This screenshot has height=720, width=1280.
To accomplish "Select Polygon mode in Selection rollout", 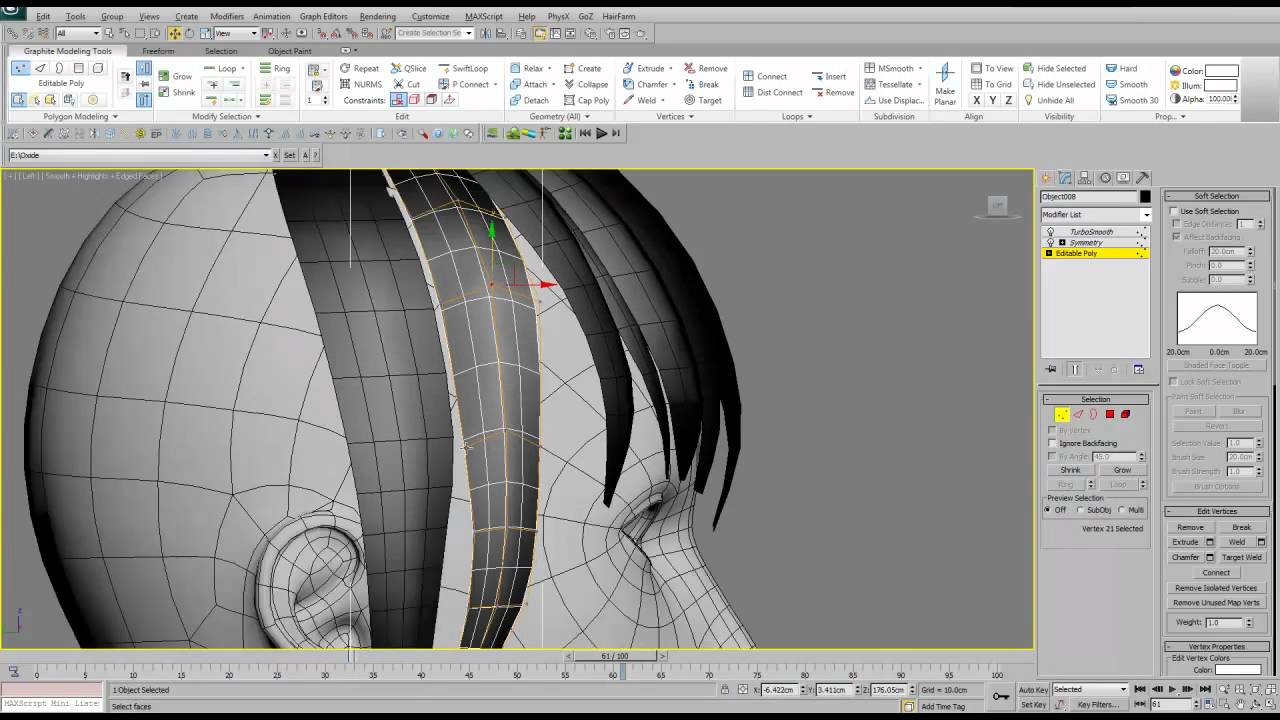I will click(x=1109, y=414).
